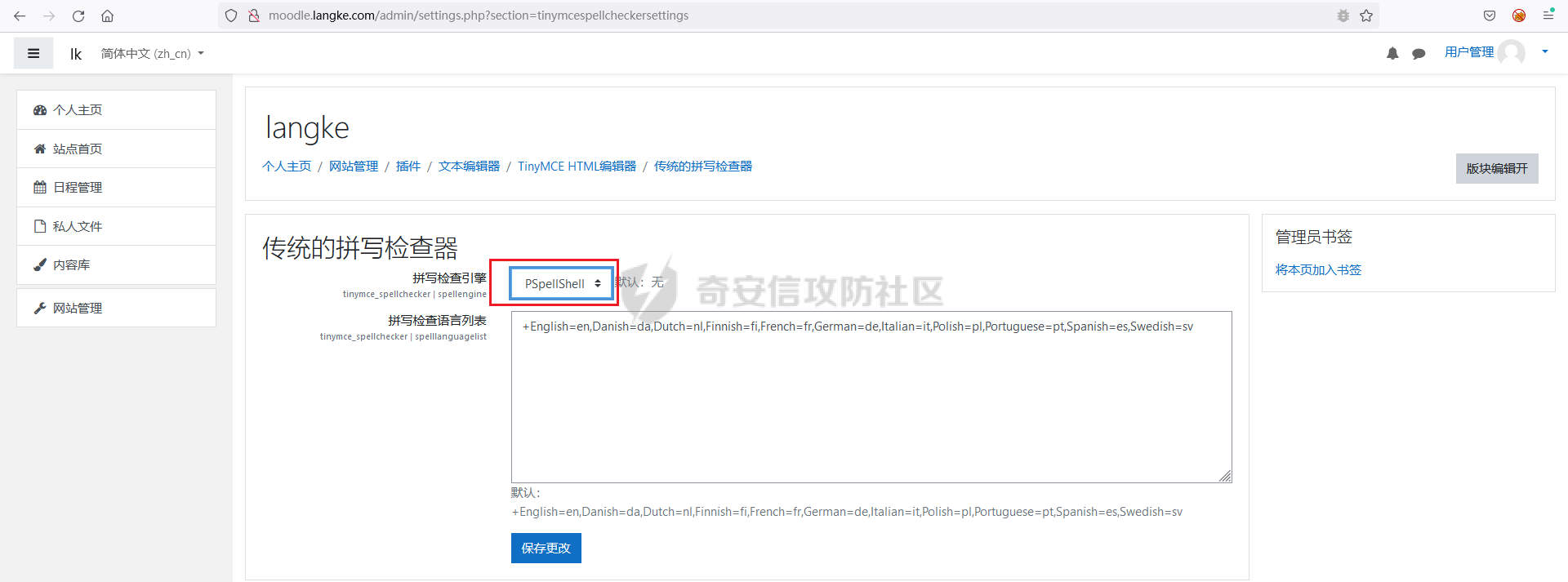Click the hamburger menu icon to toggle sidebar
Screen dimensions: 1568x582
click(33, 53)
